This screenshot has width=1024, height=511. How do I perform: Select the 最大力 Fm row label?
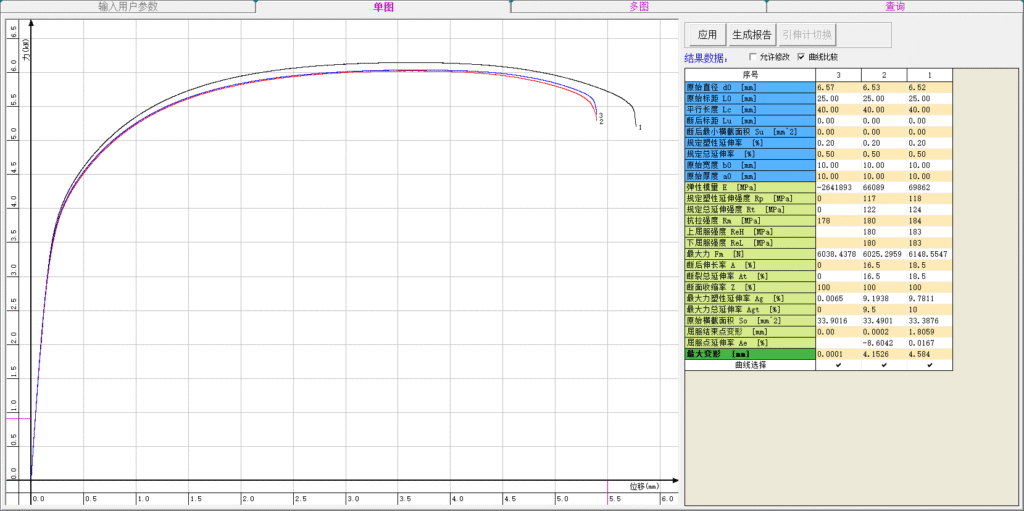(x=750, y=254)
